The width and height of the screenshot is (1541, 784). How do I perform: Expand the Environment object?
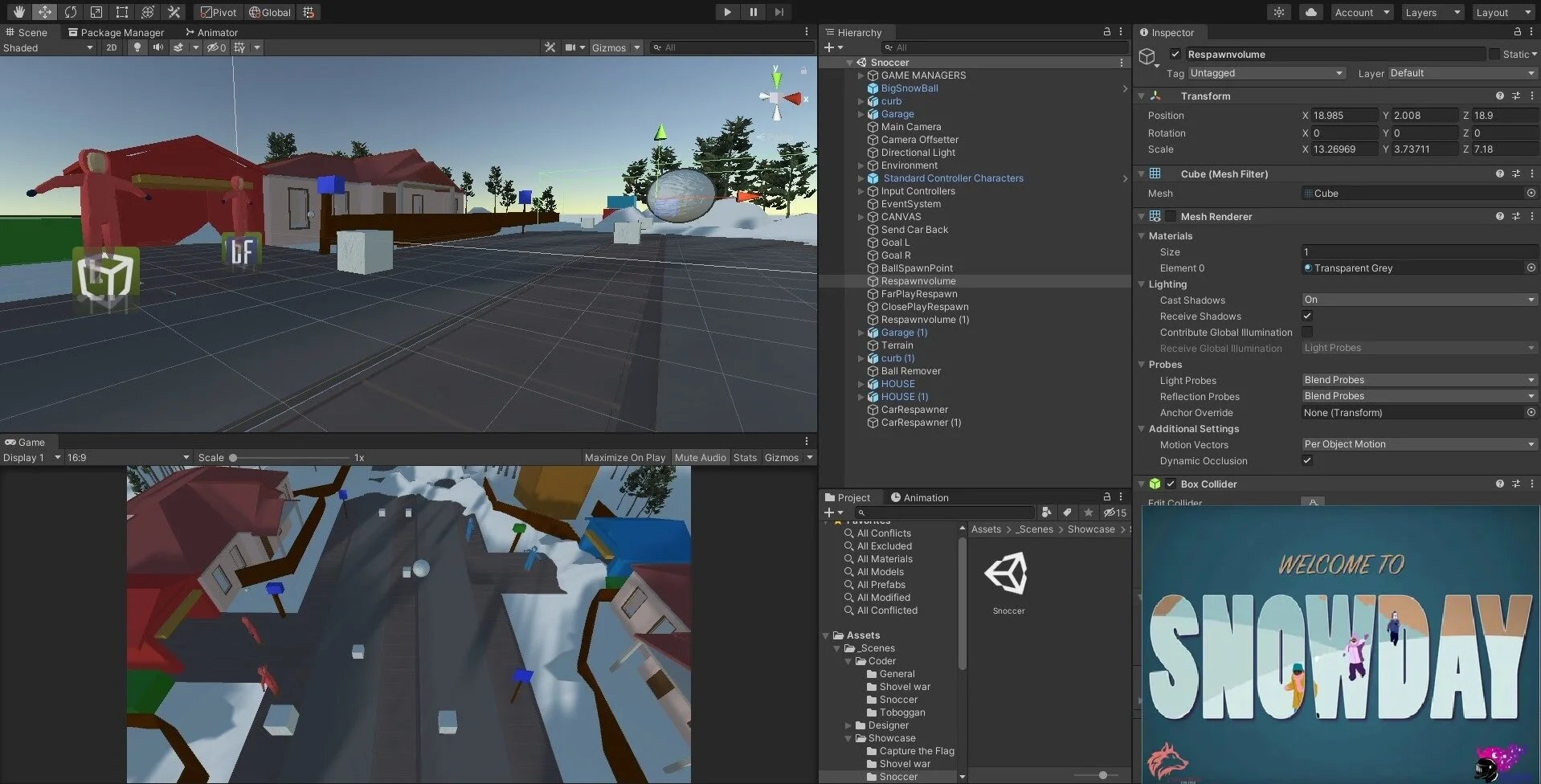[860, 165]
